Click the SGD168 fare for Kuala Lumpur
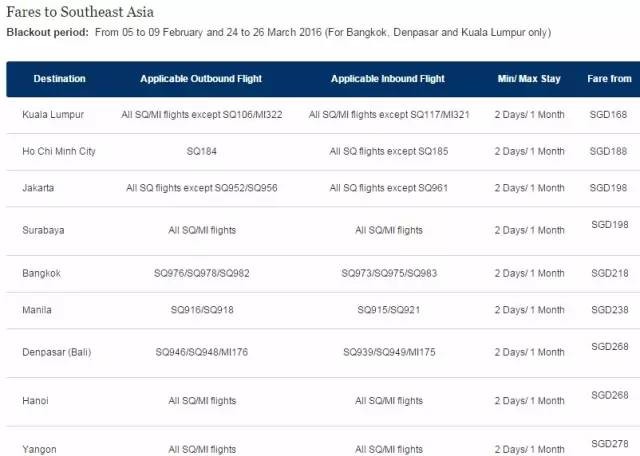 point(609,115)
